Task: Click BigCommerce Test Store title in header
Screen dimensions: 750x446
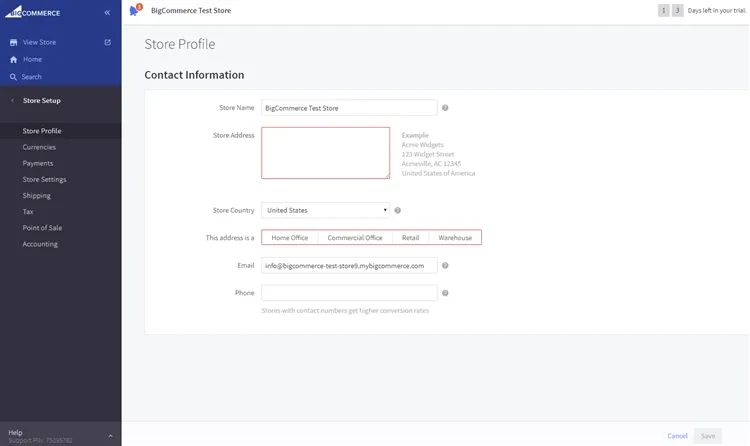Action: pos(191,11)
